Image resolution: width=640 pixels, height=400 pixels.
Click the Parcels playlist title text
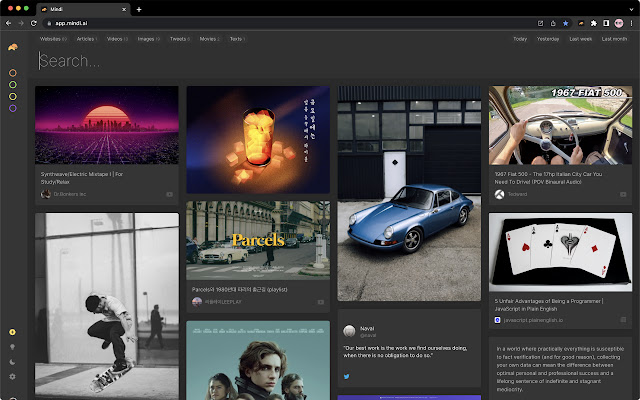[x=240, y=289]
